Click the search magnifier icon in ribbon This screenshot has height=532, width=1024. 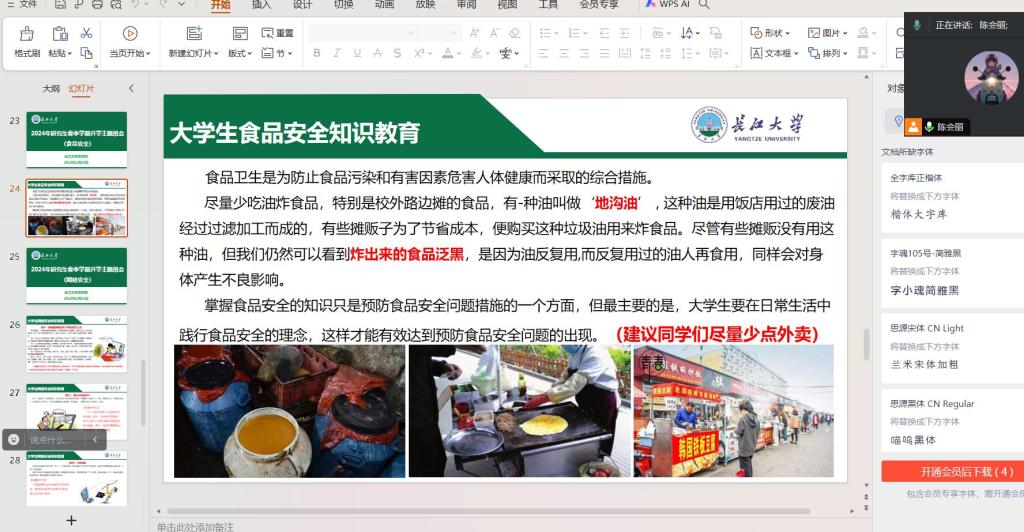tap(704, 4)
